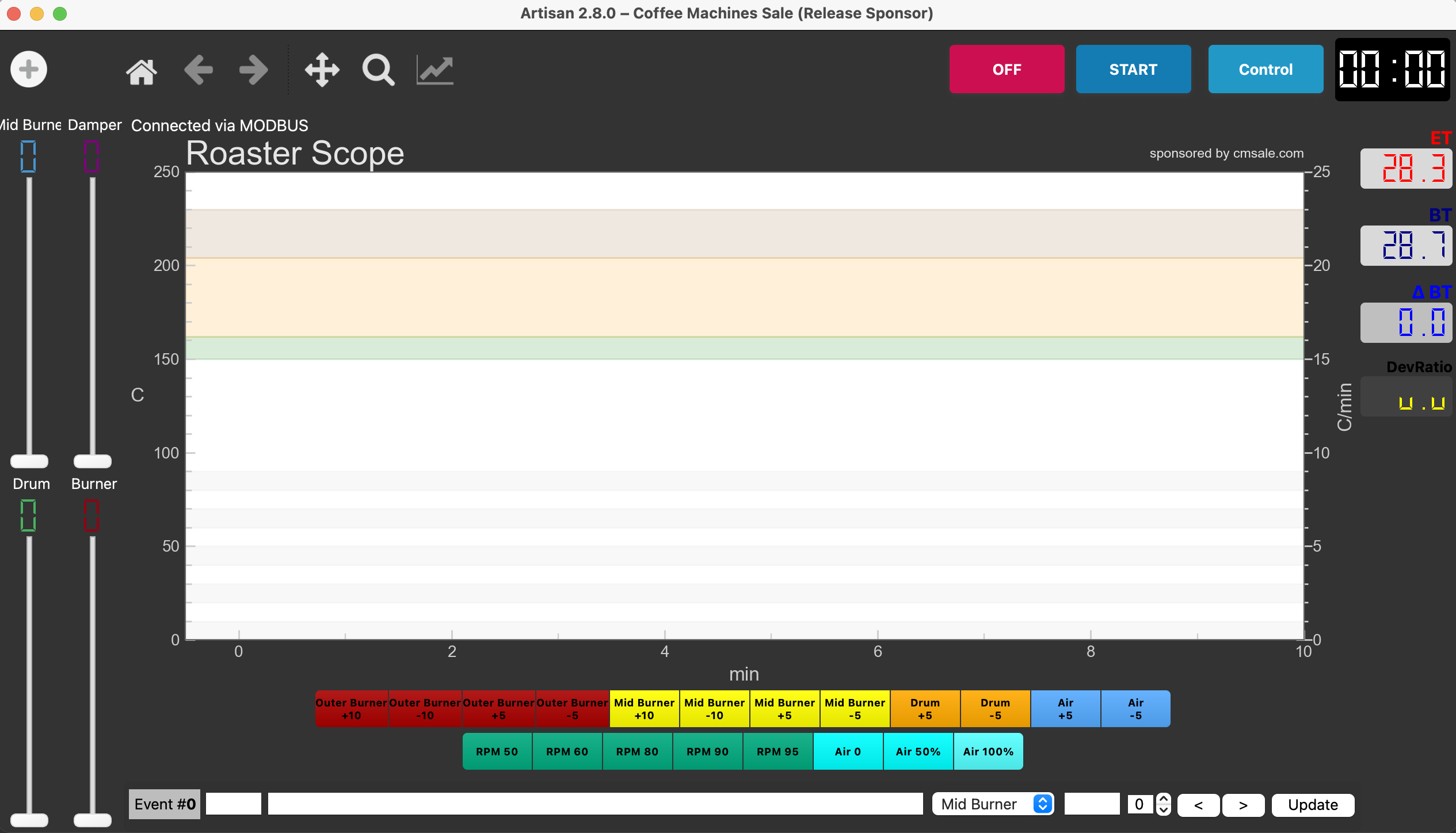Screen dimensions: 1456x833
Task: Decrement the event value stepper down
Action: point(1164,810)
